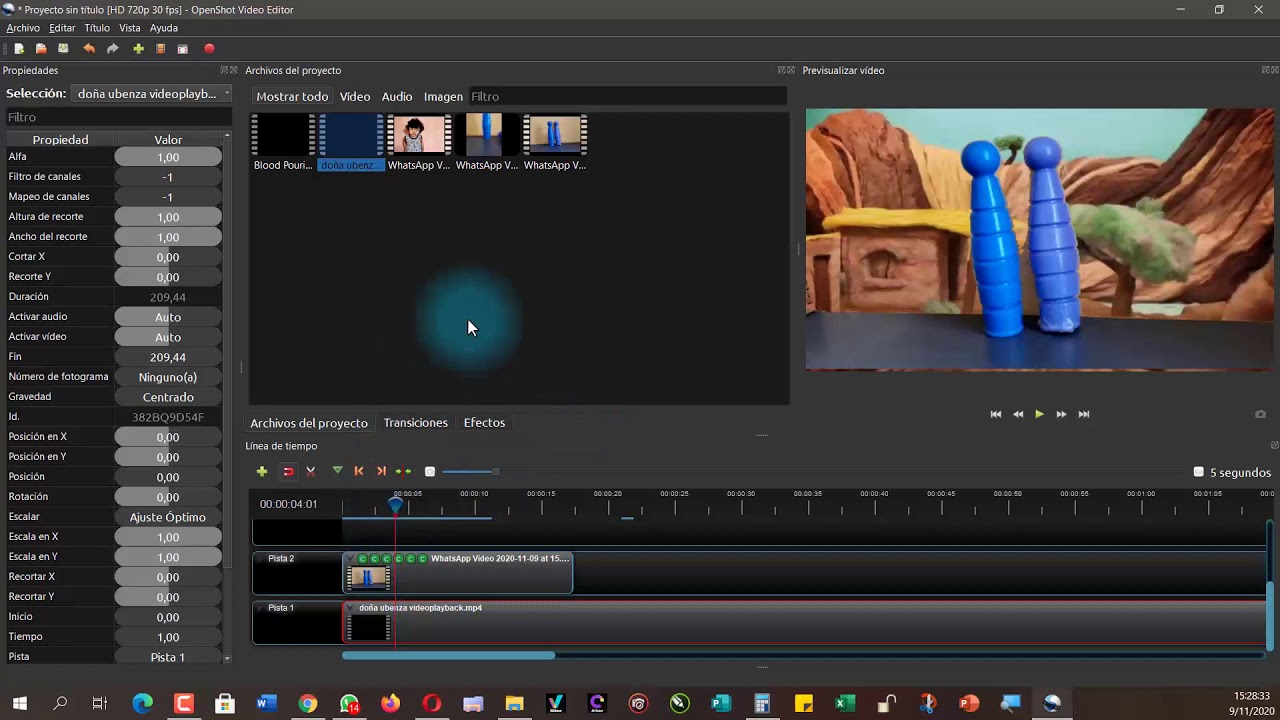1280x720 pixels.
Task: Click the Open Project folder icon
Action: pyautogui.click(x=41, y=49)
